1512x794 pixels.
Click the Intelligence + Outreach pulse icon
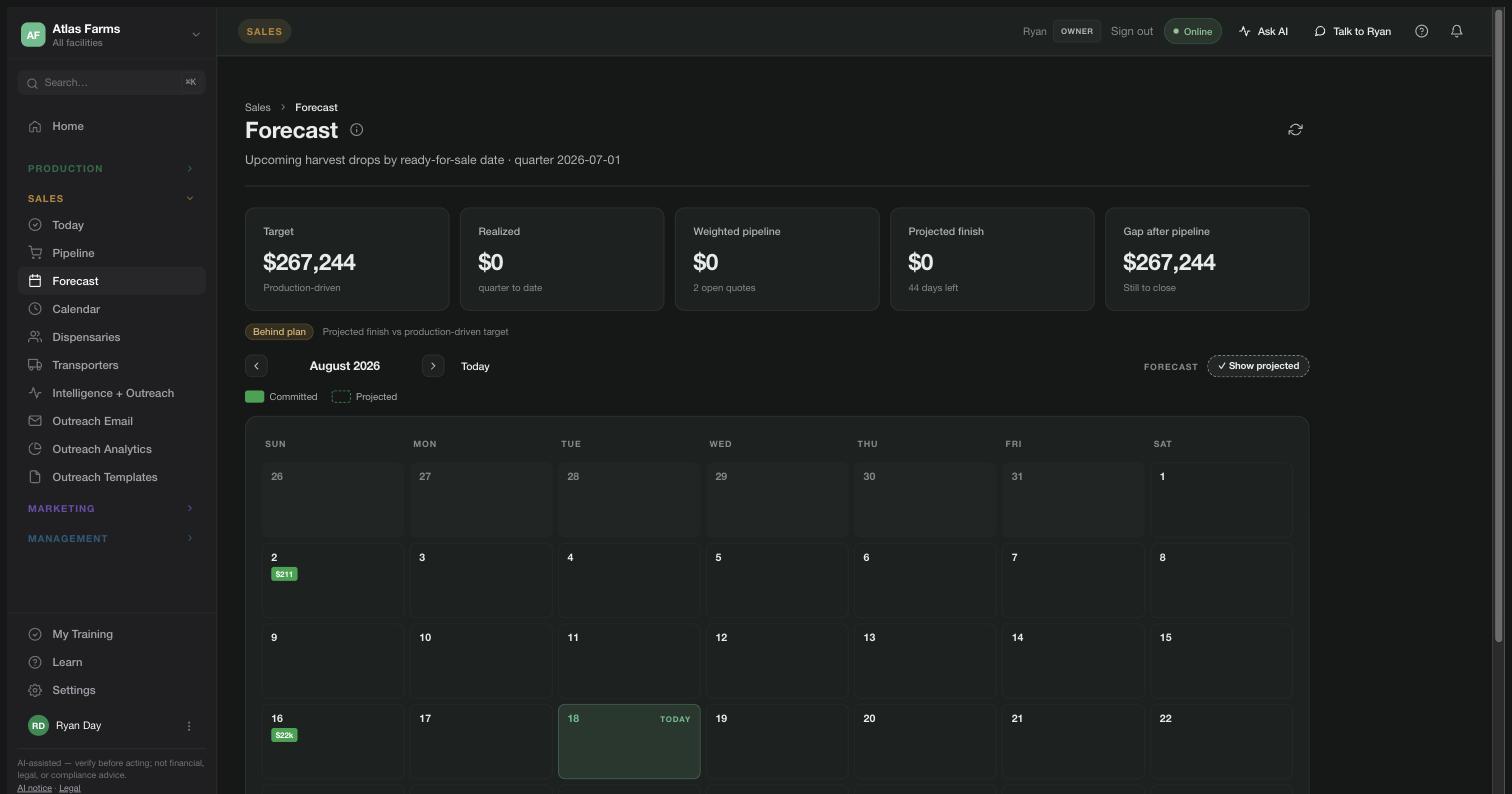tap(35, 393)
